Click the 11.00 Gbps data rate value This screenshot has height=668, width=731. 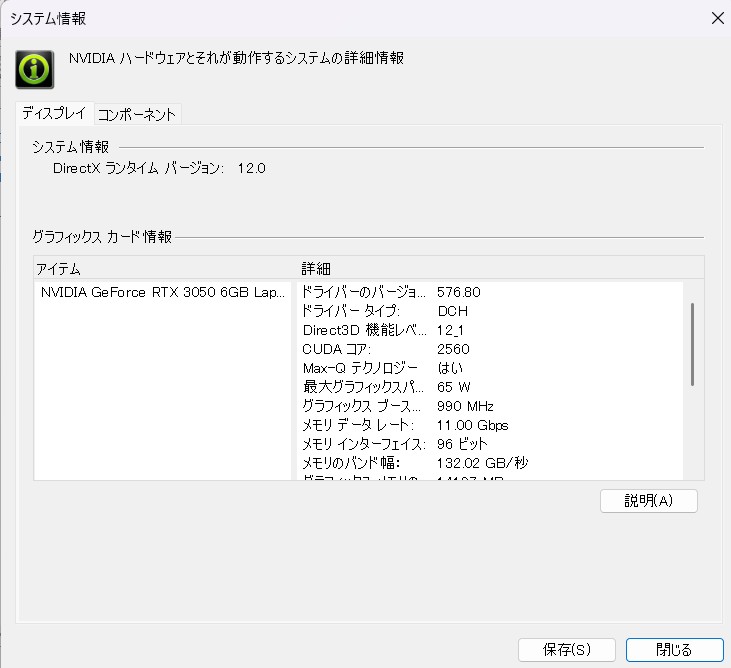click(472, 425)
